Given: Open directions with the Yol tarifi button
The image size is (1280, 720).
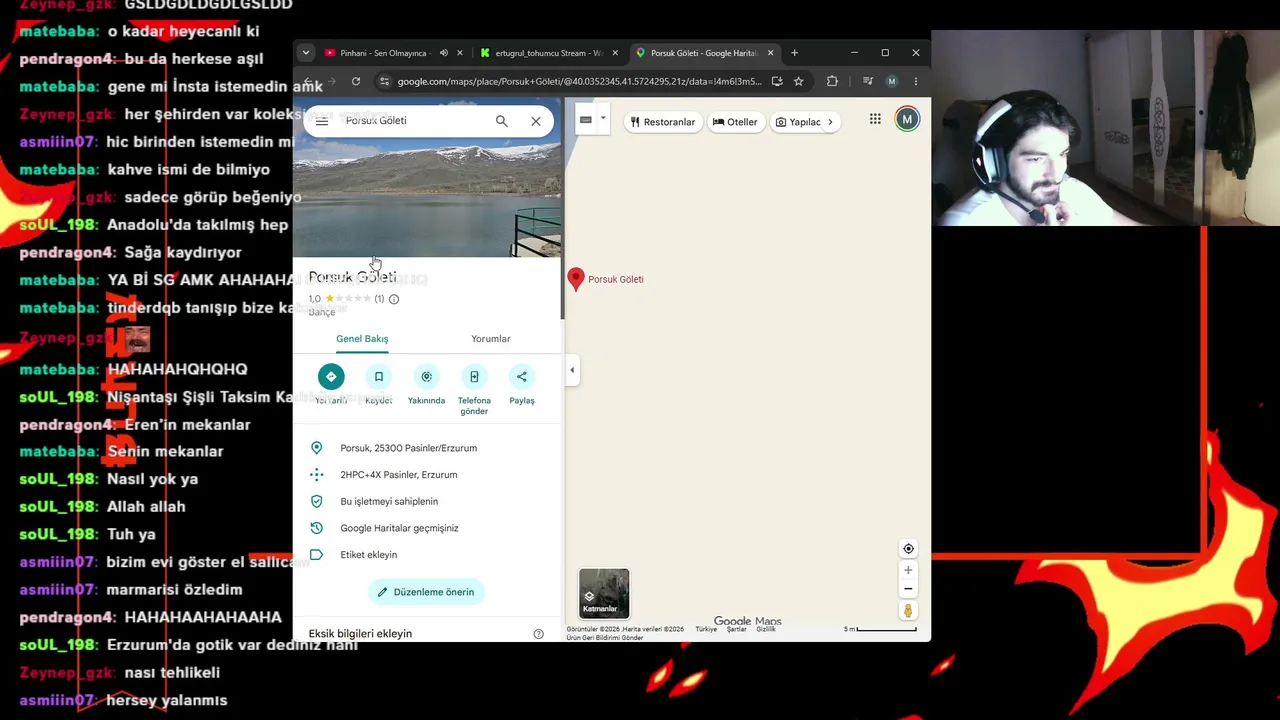Looking at the screenshot, I should coord(331,377).
